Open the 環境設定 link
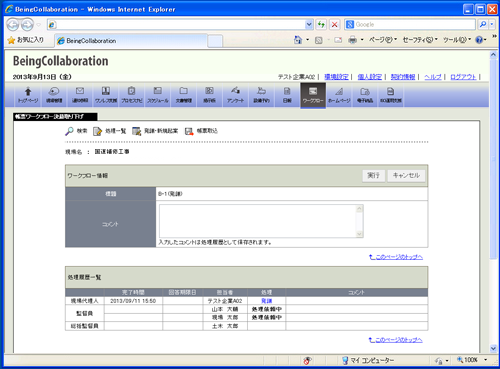The image size is (500, 369). (x=336, y=77)
